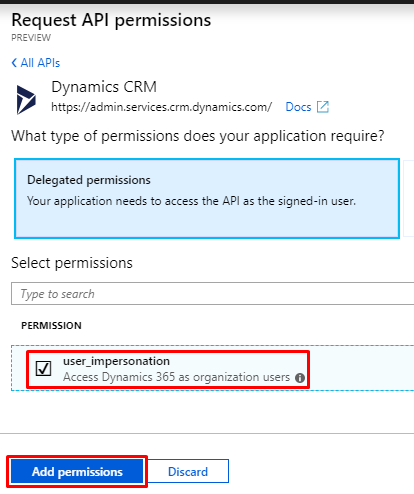Image resolution: width=414 pixels, height=494 pixels.
Task: Click the Access Dynamics 365 as organization users description
Action: click(176, 377)
